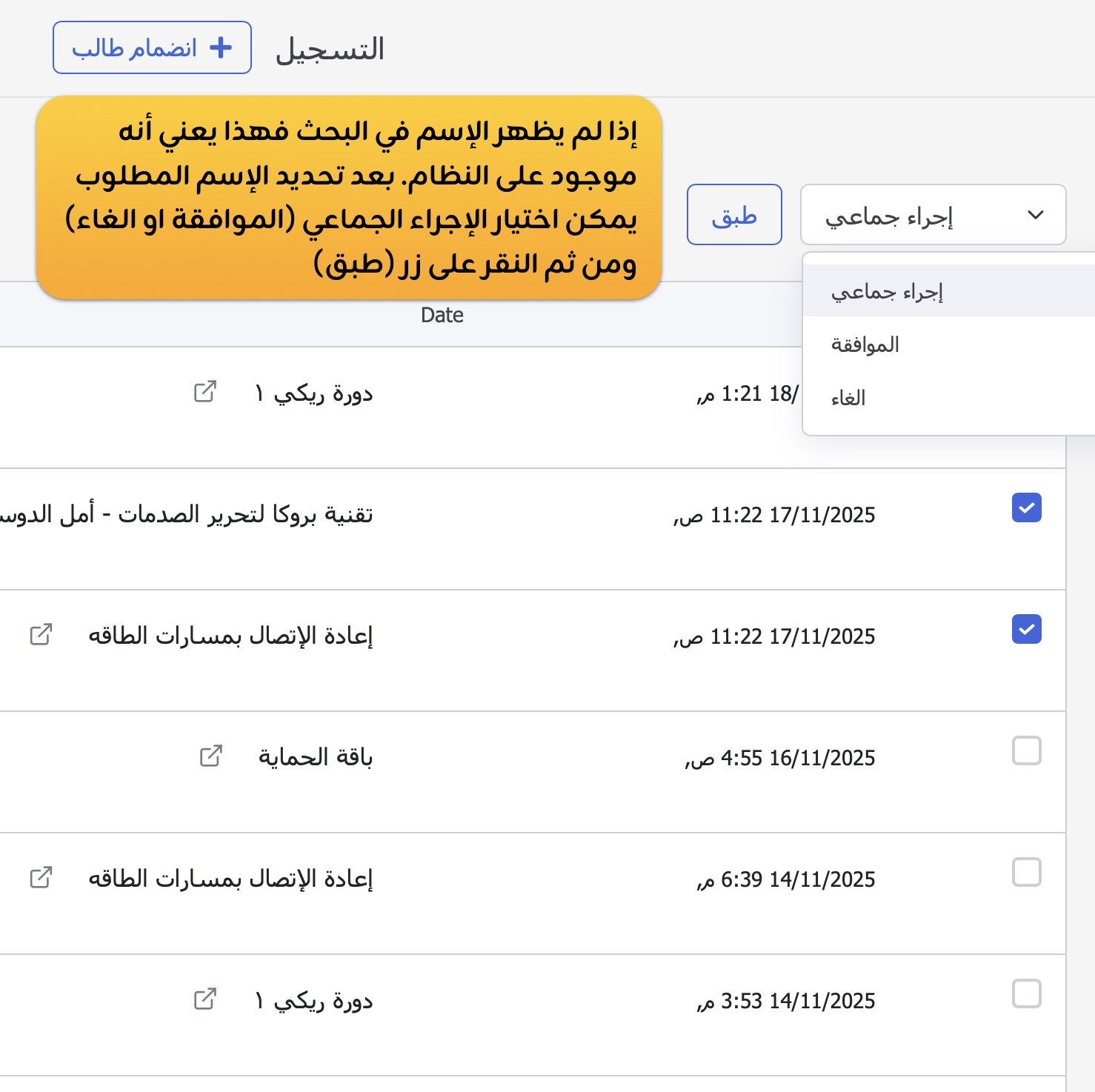1095x1092 pixels.
Task: Choose الموافقة from the bulk action list
Action: 865,344
